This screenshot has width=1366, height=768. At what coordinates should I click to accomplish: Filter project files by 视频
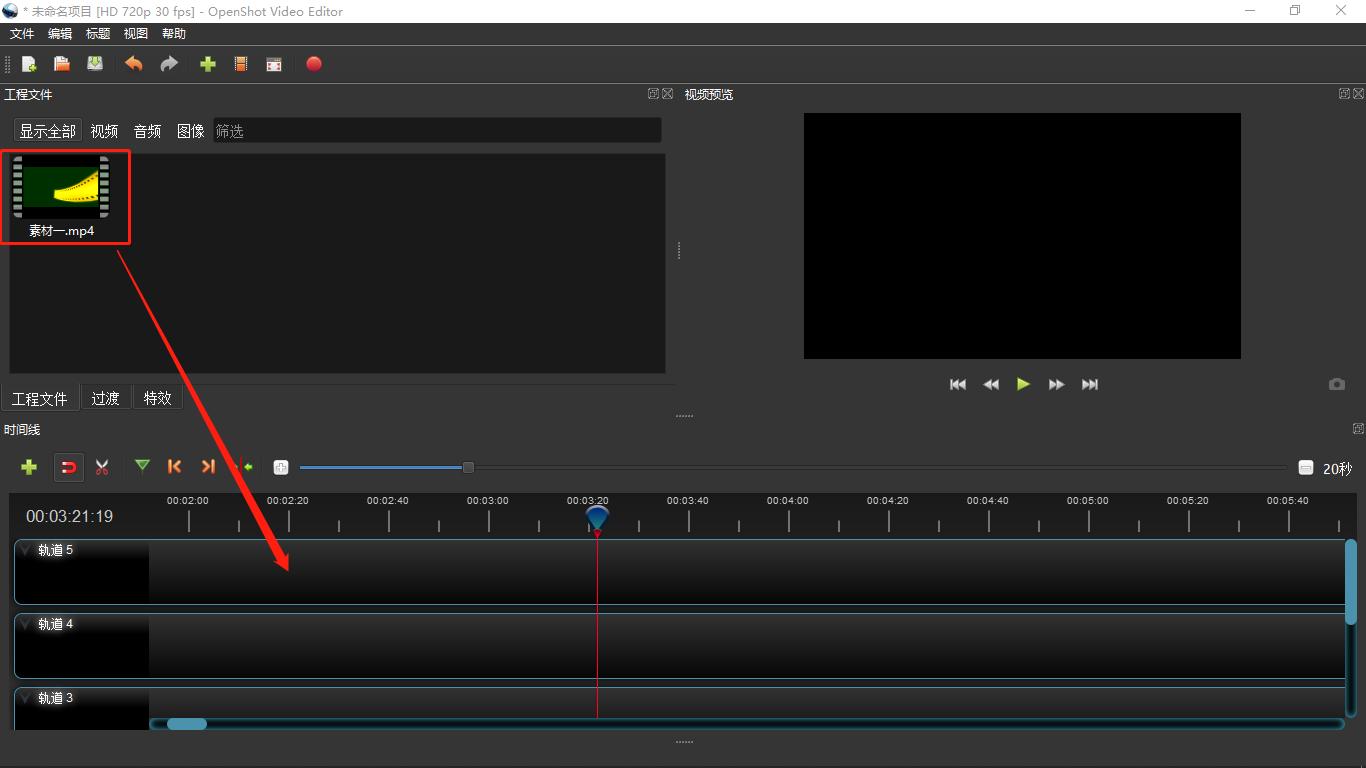click(104, 131)
